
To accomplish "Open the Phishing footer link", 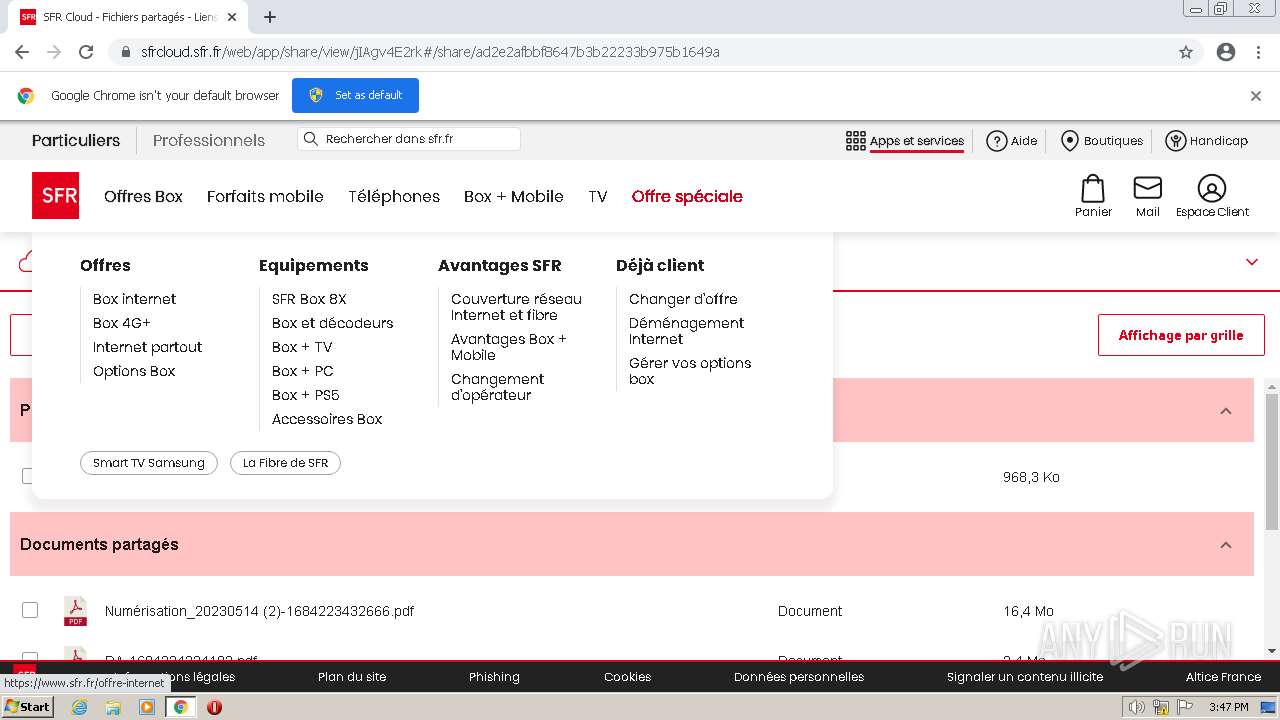I will point(494,677).
